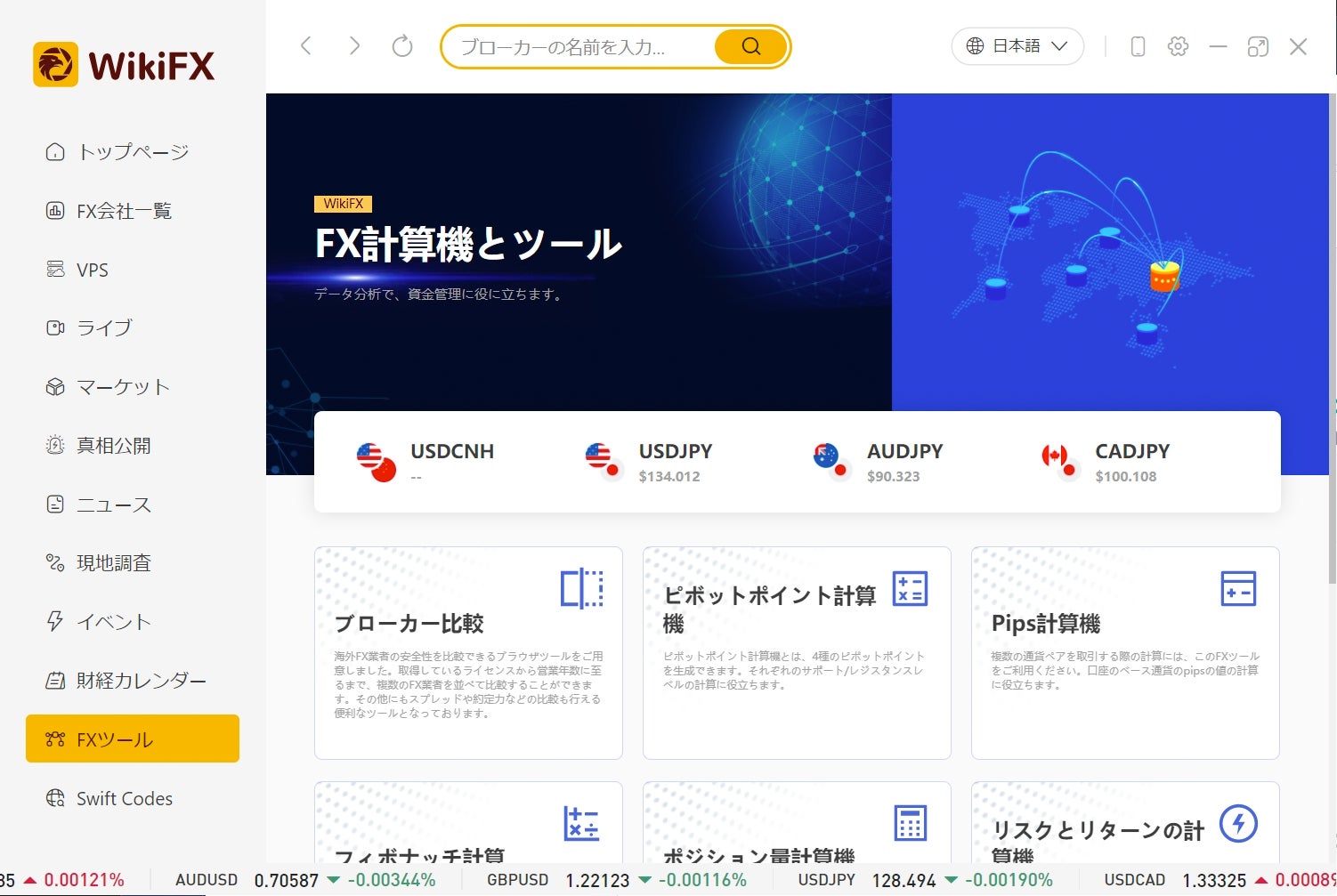
Task: Open settings gear icon
Action: 1178,46
